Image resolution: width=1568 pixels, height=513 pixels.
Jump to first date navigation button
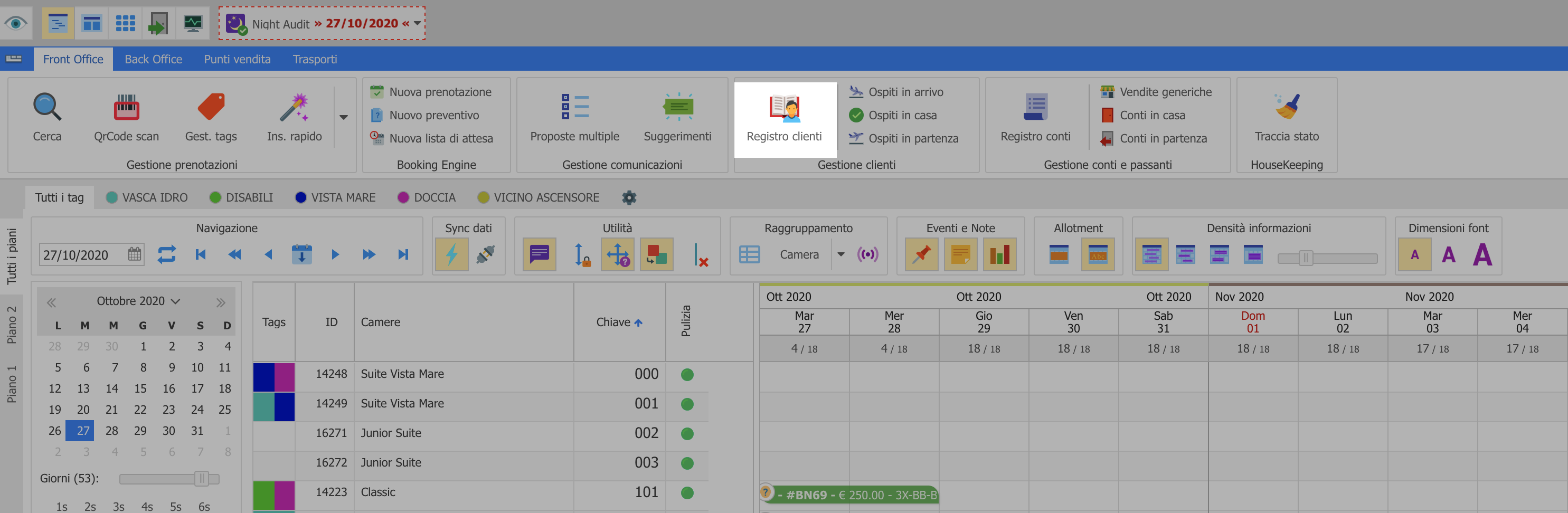(x=200, y=254)
